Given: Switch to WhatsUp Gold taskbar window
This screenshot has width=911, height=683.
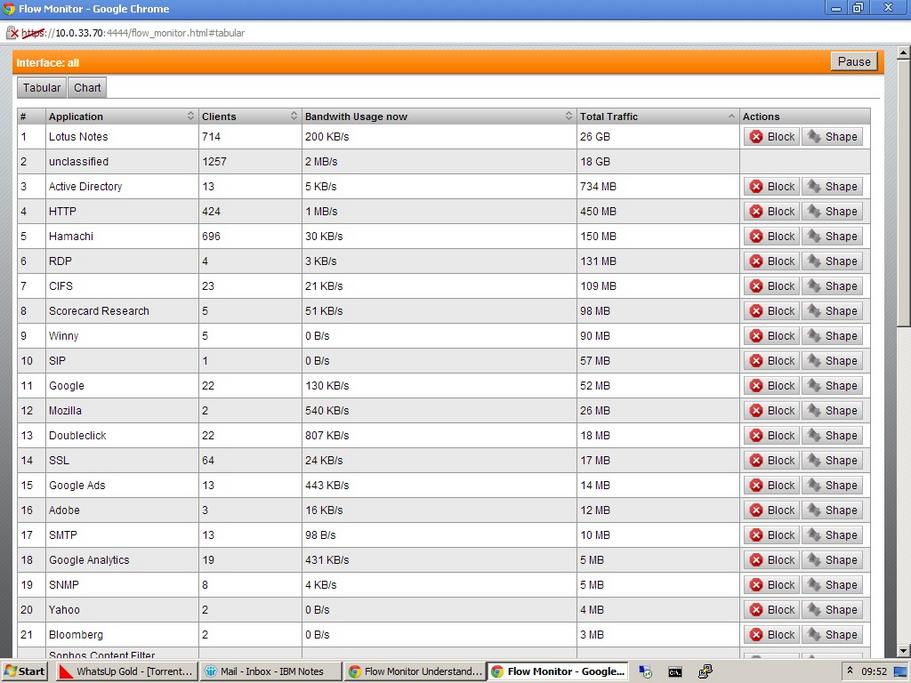Looking at the screenshot, I should pyautogui.click(x=127, y=671).
